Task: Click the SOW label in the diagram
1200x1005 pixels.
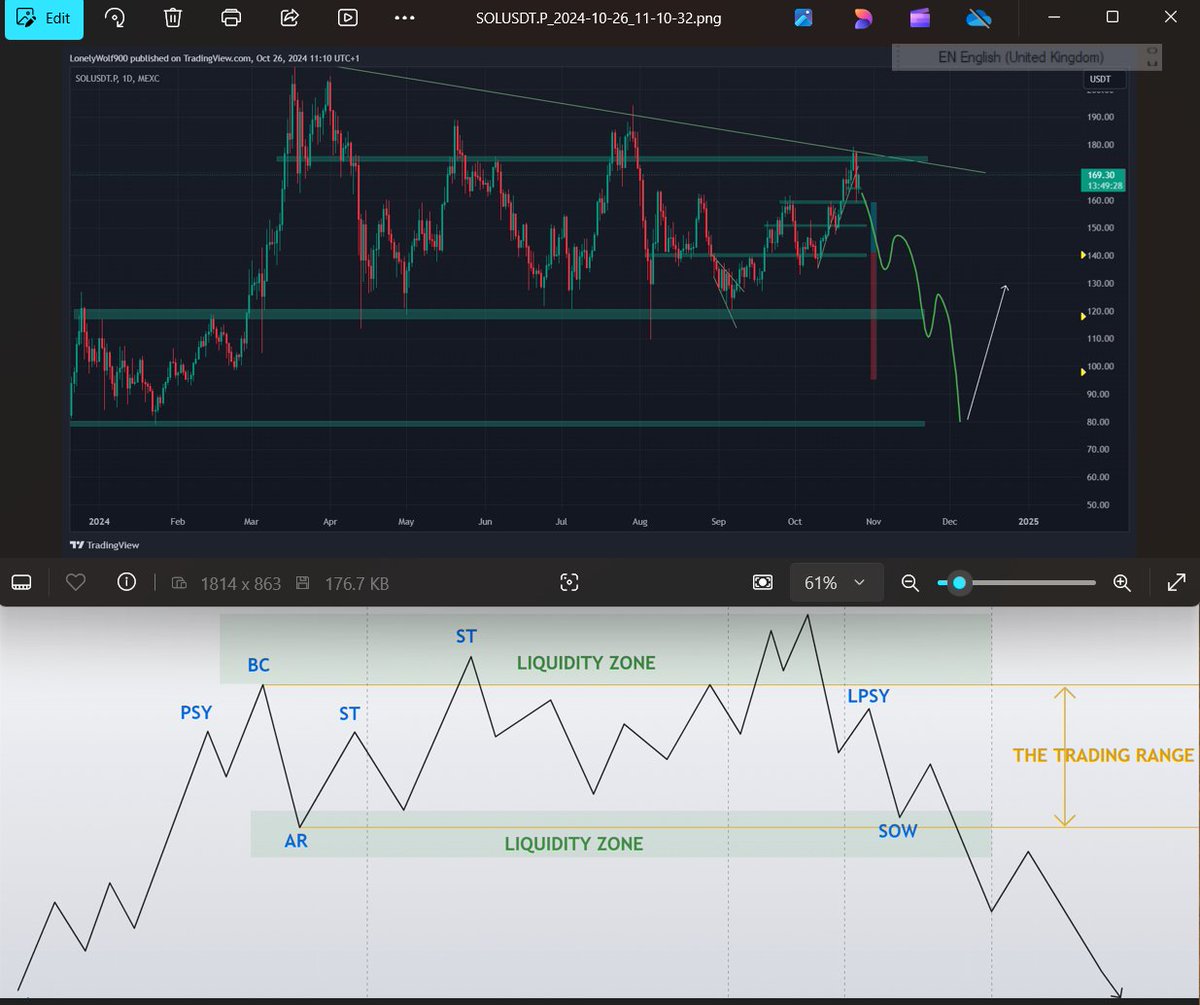Action: point(897,831)
